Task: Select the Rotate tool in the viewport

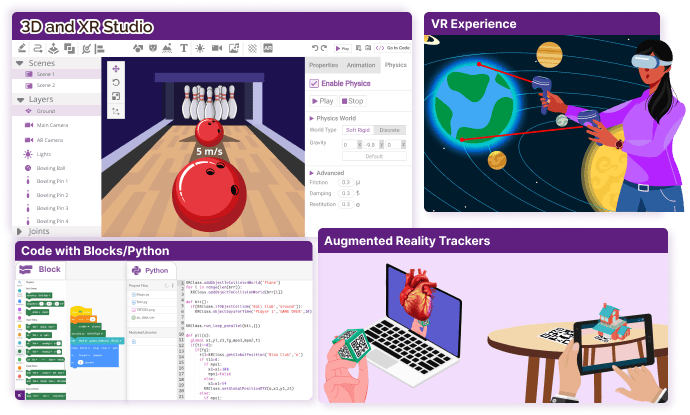Action: [117, 82]
